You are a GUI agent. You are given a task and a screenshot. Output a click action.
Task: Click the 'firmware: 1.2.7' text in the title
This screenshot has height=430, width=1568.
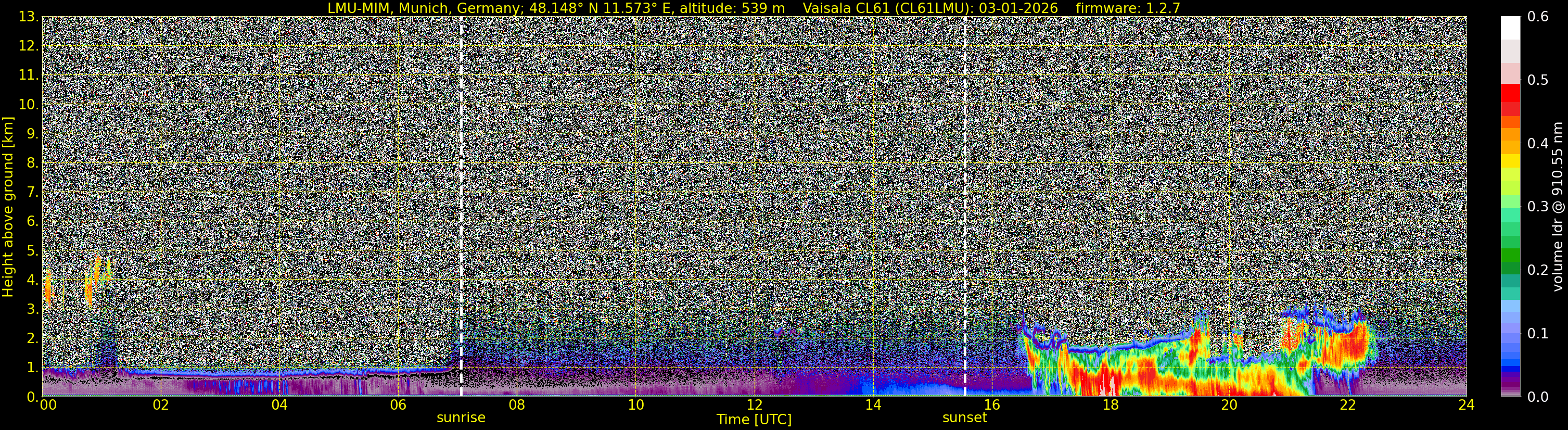coord(1128,8)
